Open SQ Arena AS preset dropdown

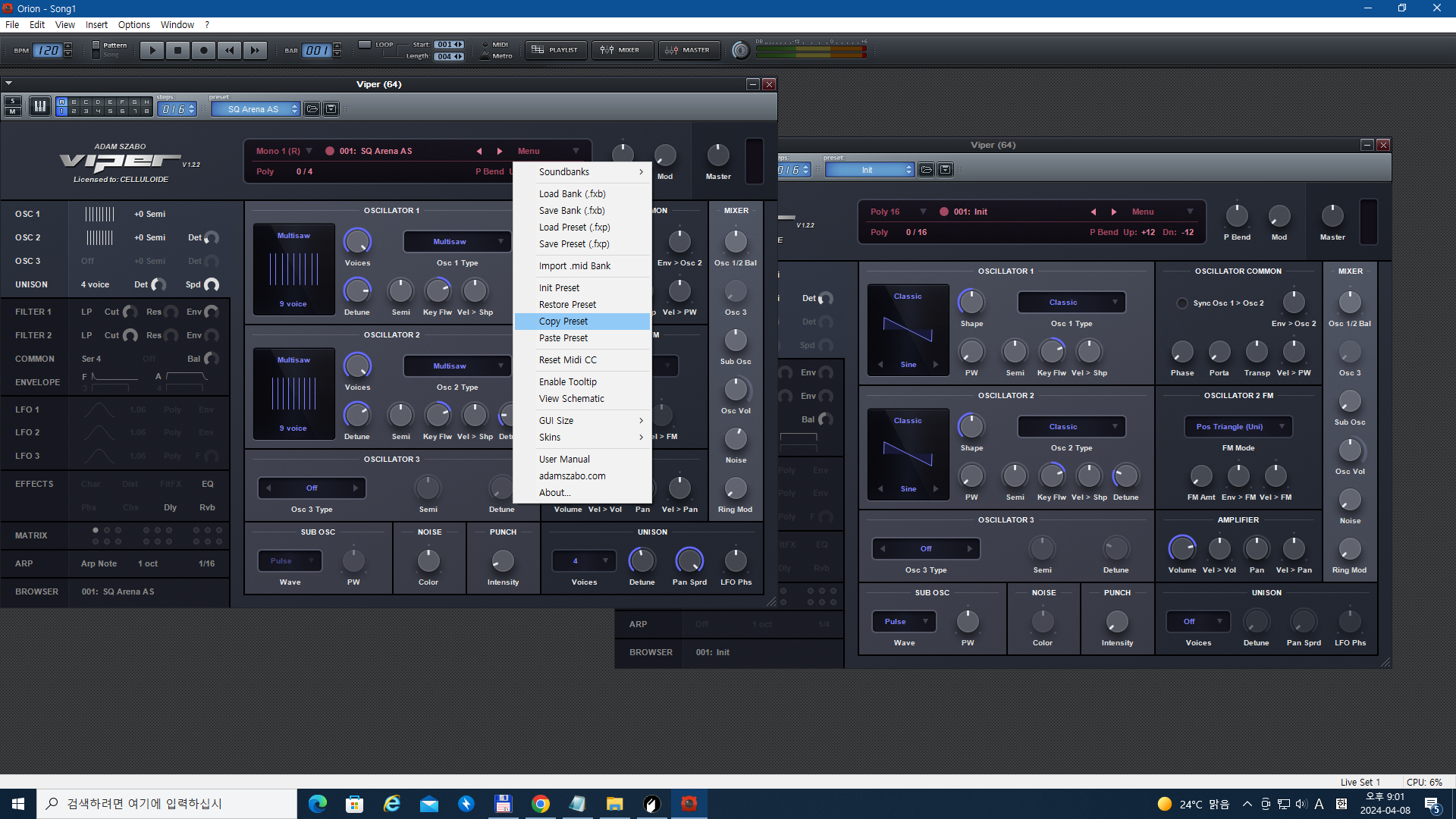coord(256,109)
